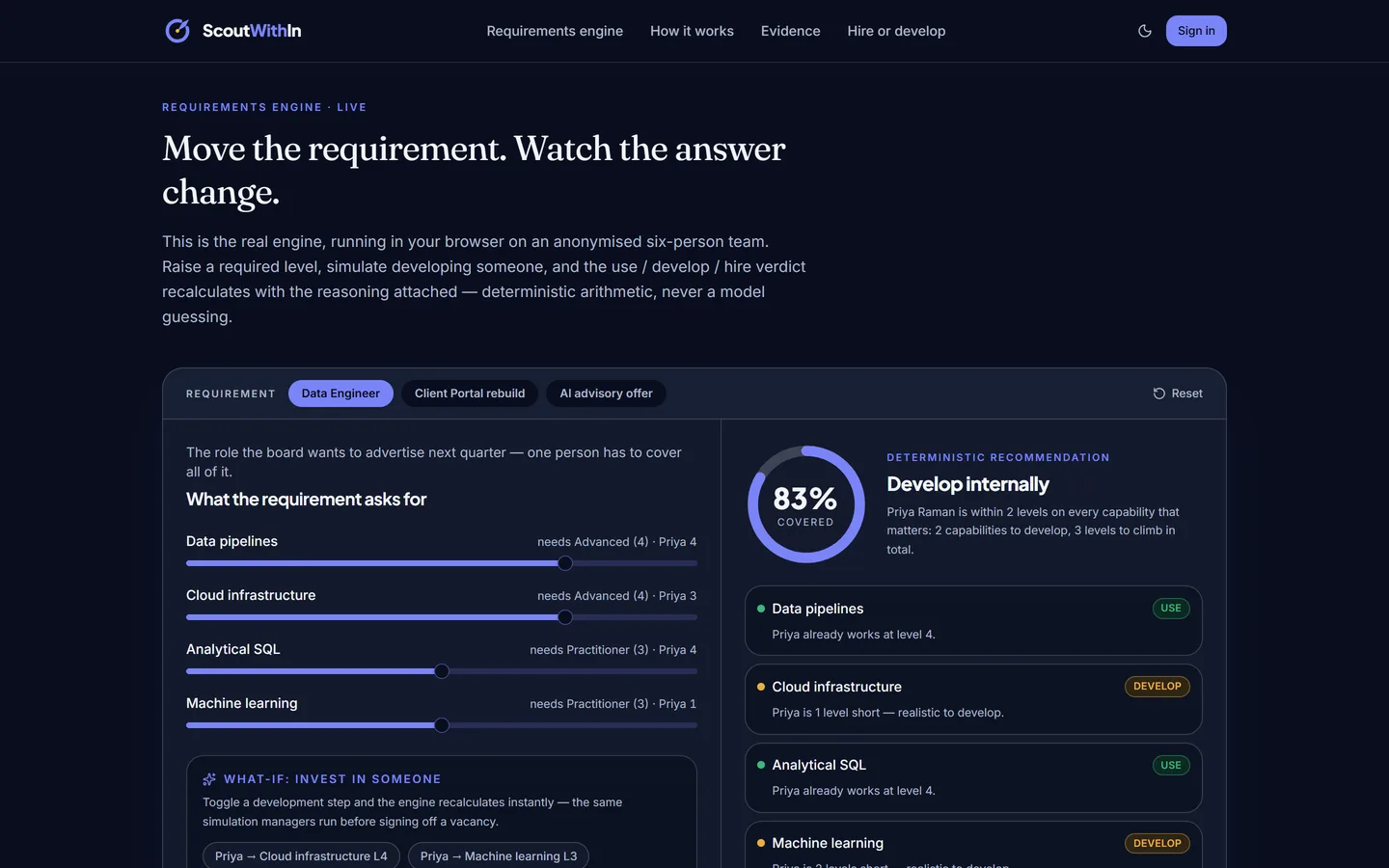Go to the Evidence nav item
1389x868 pixels.
[x=790, y=31]
